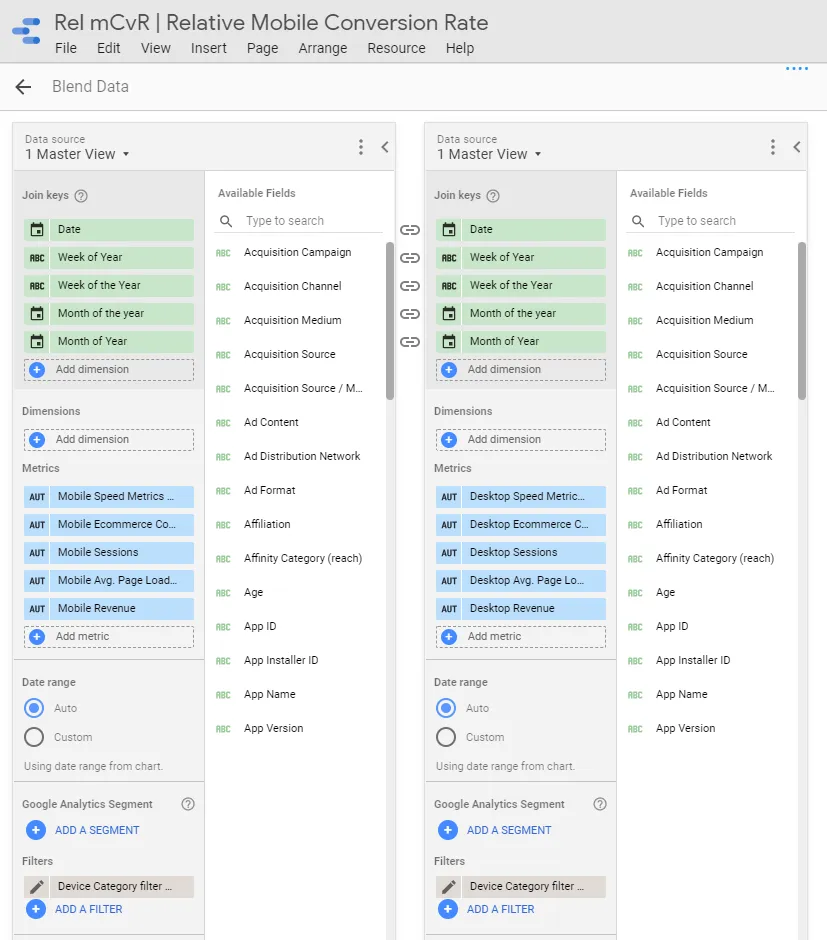Click the blue ellipsis icon at top right
Image resolution: width=827 pixels, height=940 pixels.
pyautogui.click(x=796, y=69)
